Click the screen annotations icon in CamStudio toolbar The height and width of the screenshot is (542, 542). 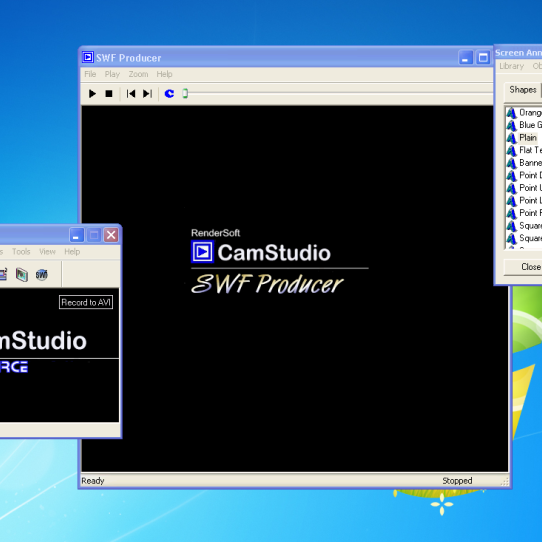click(x=3, y=274)
